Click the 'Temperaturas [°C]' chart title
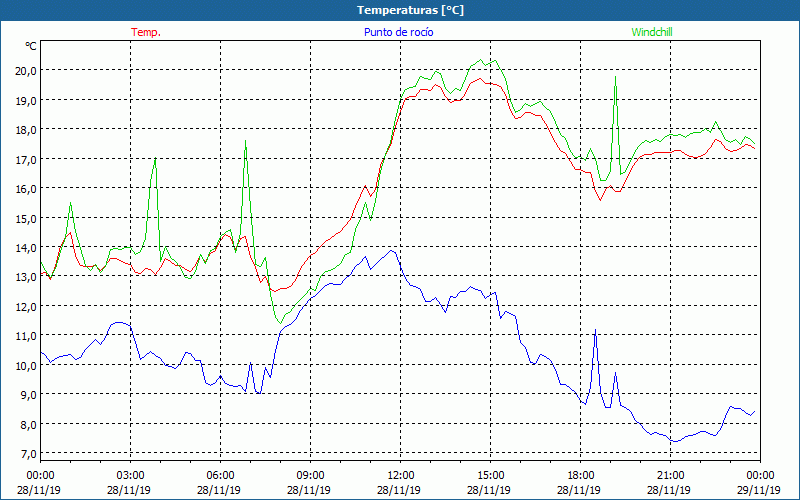The image size is (800, 500). coord(411,10)
